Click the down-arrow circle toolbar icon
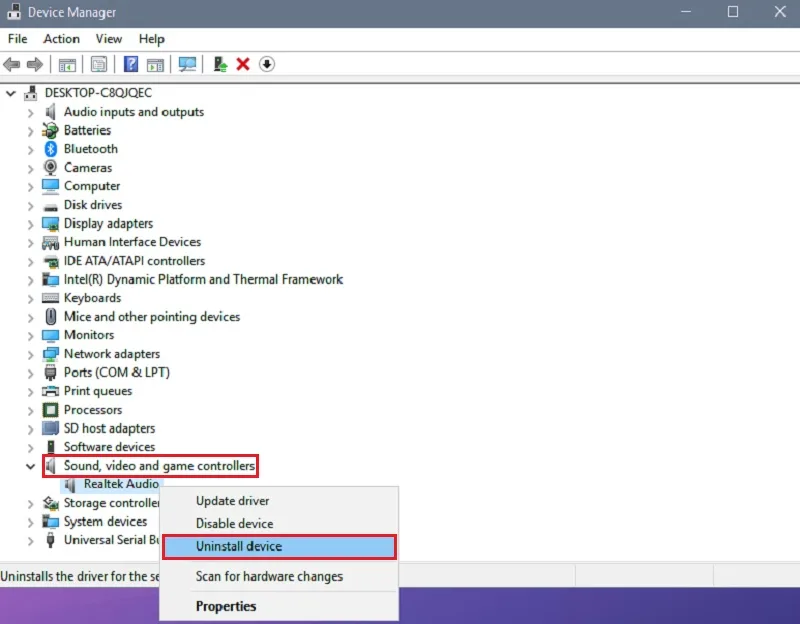800x624 pixels. pyautogui.click(x=267, y=65)
